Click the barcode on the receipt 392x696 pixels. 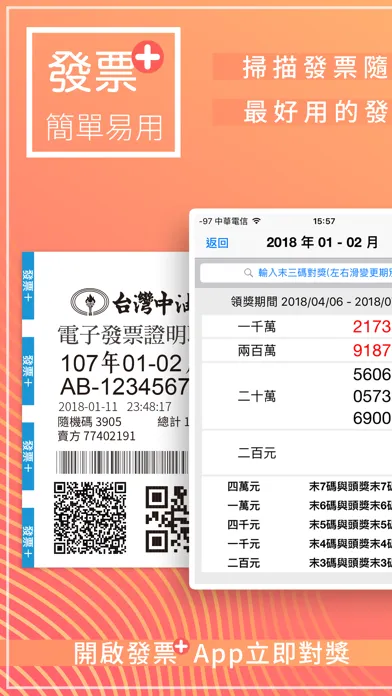coord(123,462)
